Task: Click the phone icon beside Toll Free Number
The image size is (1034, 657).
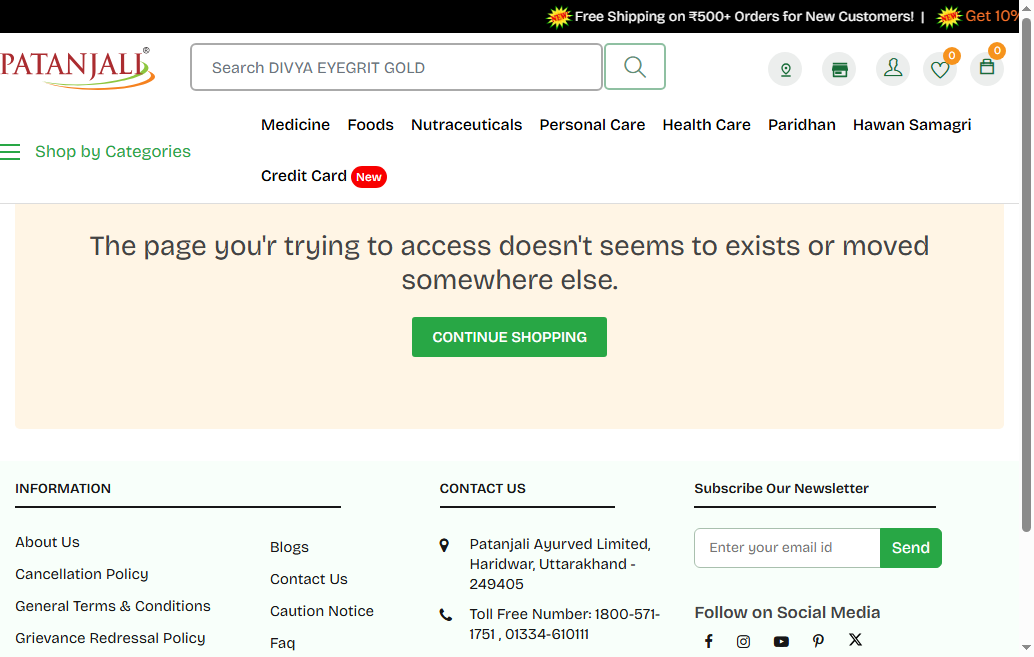Action: click(446, 615)
